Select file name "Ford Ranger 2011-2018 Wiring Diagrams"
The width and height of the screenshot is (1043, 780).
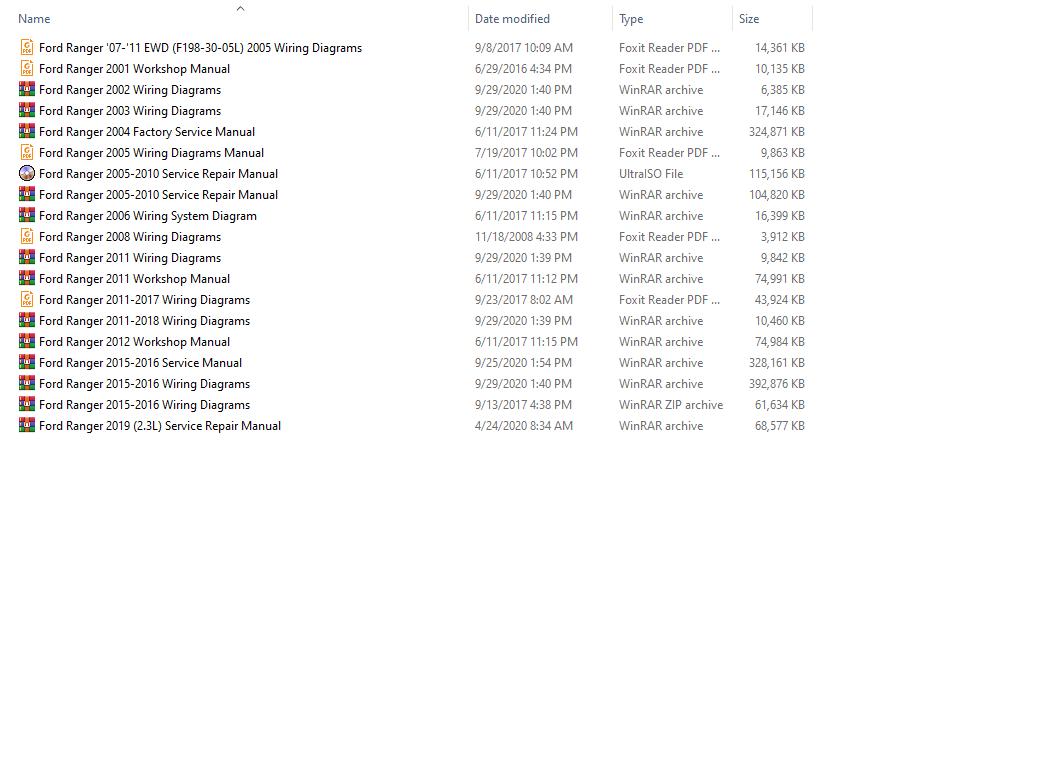pyautogui.click(x=144, y=321)
